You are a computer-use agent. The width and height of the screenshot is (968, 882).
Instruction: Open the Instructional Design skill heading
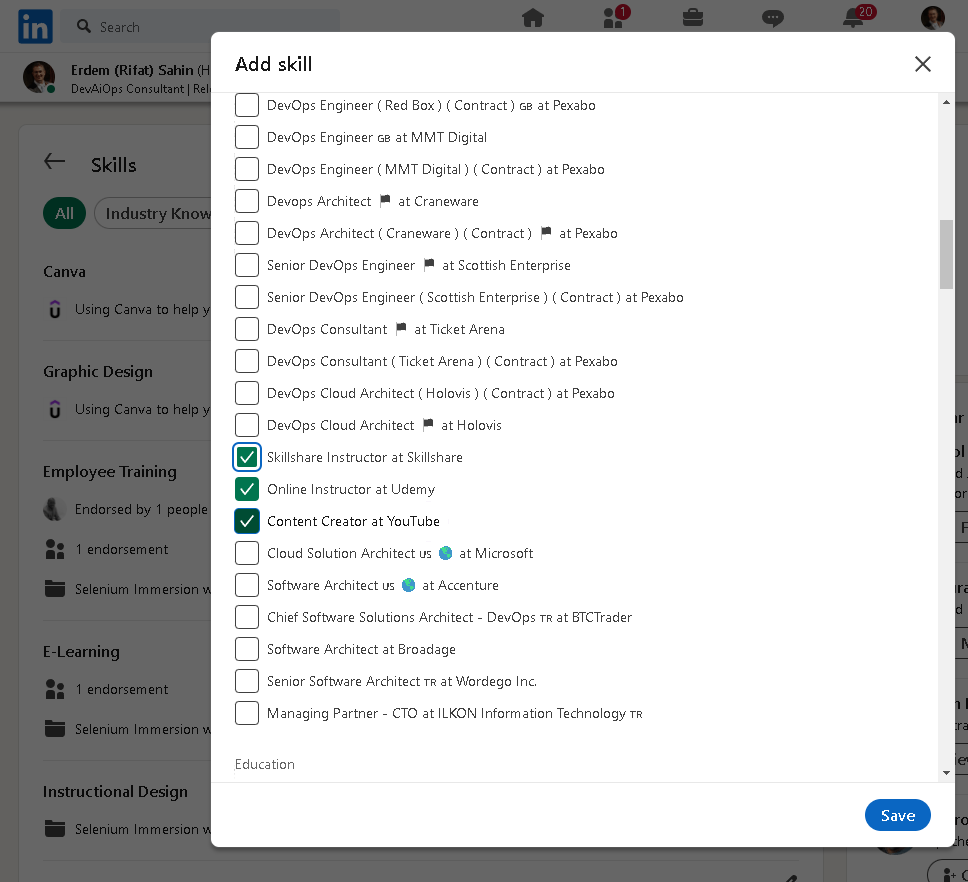tap(115, 791)
